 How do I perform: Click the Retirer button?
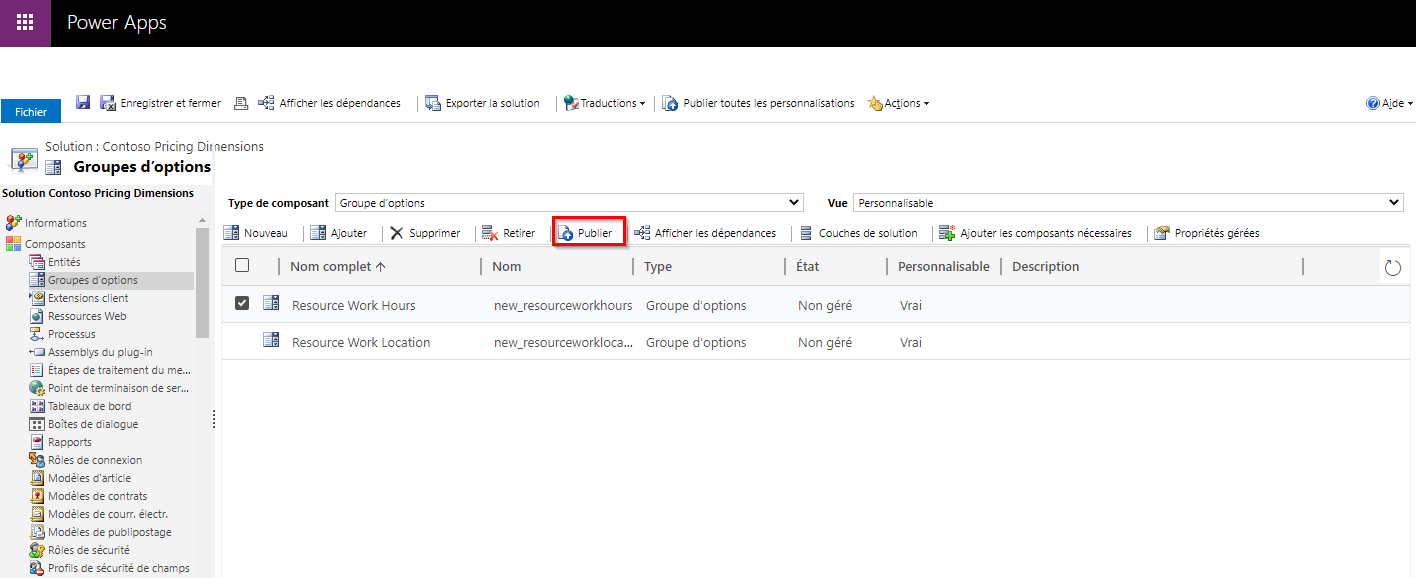(x=509, y=233)
